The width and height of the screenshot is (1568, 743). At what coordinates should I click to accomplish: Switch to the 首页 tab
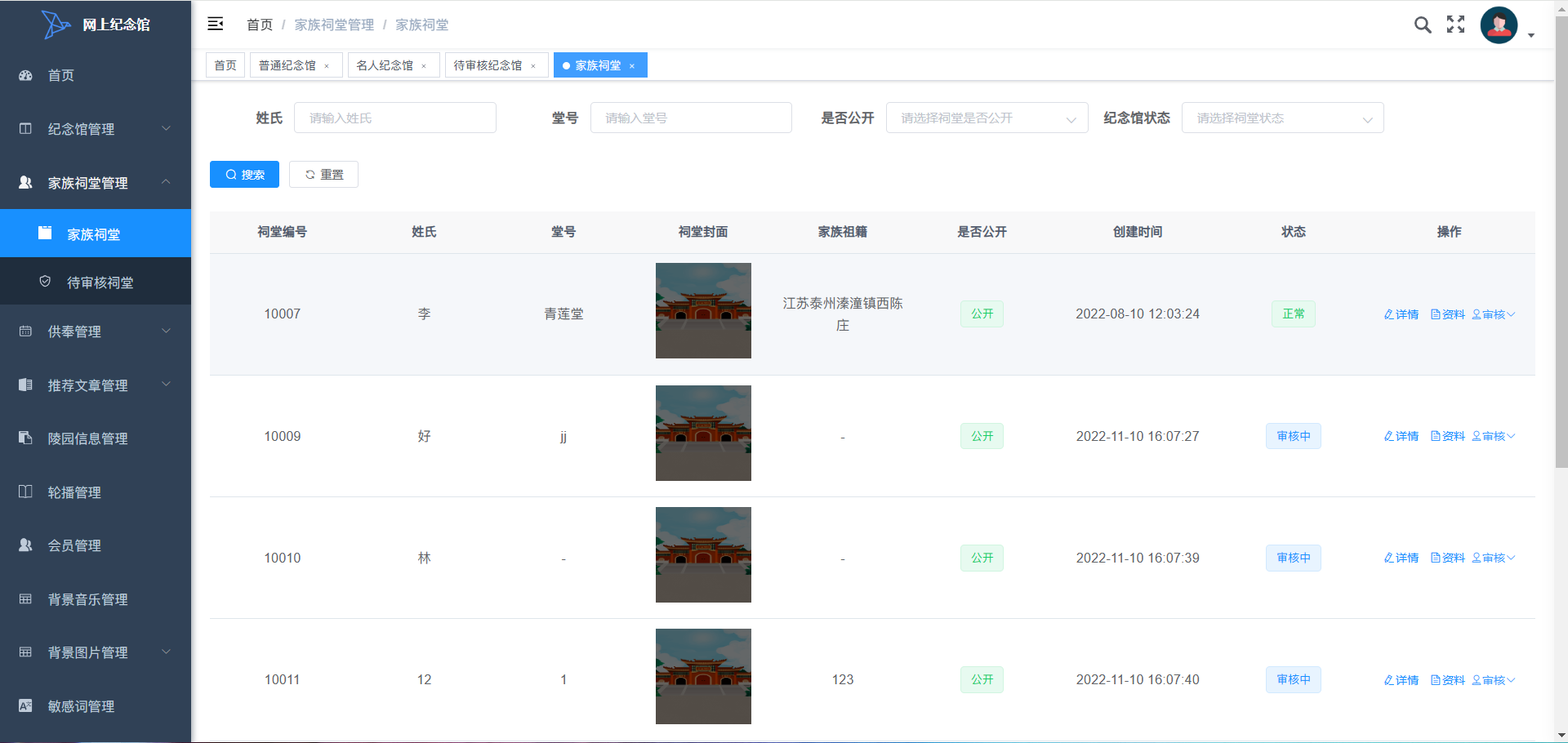(225, 65)
